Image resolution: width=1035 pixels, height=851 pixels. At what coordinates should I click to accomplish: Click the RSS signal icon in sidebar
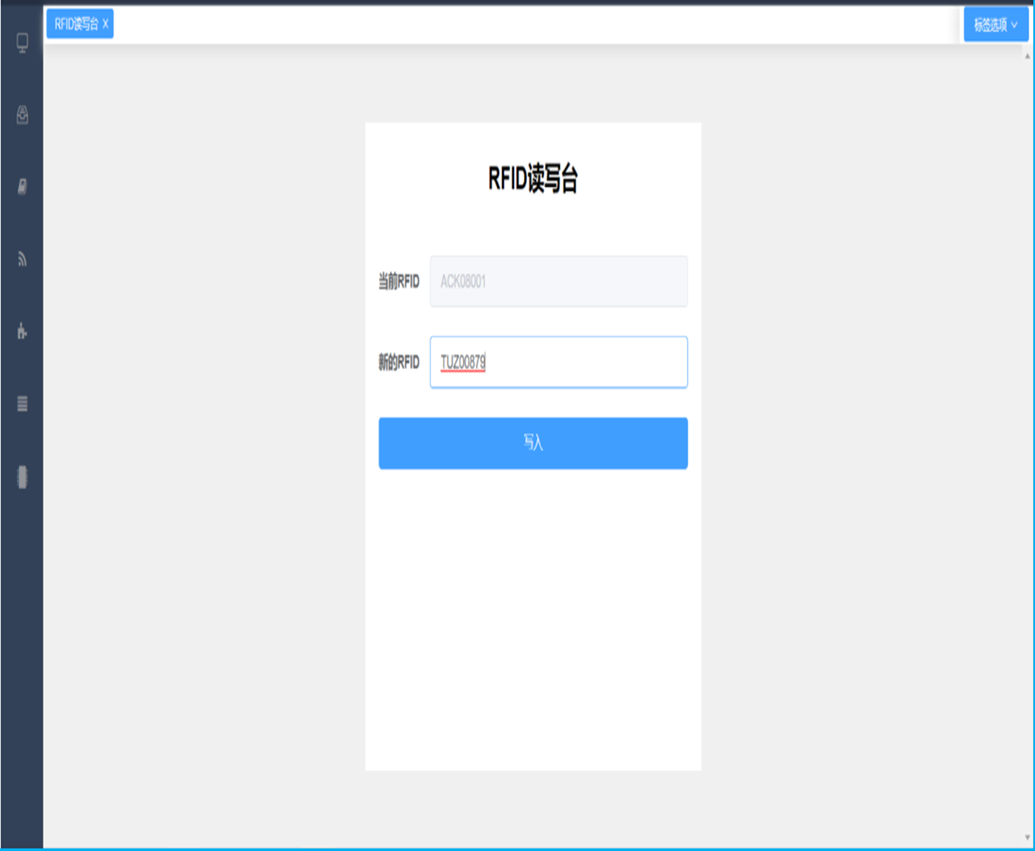pyautogui.click(x=22, y=259)
